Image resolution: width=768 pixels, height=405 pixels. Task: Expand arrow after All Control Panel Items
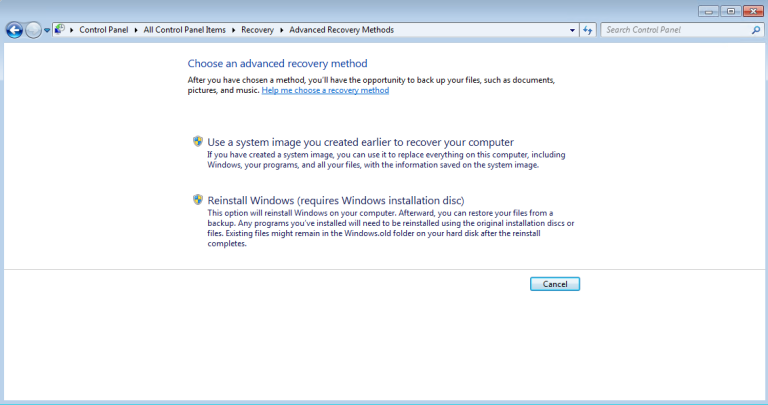(233, 30)
